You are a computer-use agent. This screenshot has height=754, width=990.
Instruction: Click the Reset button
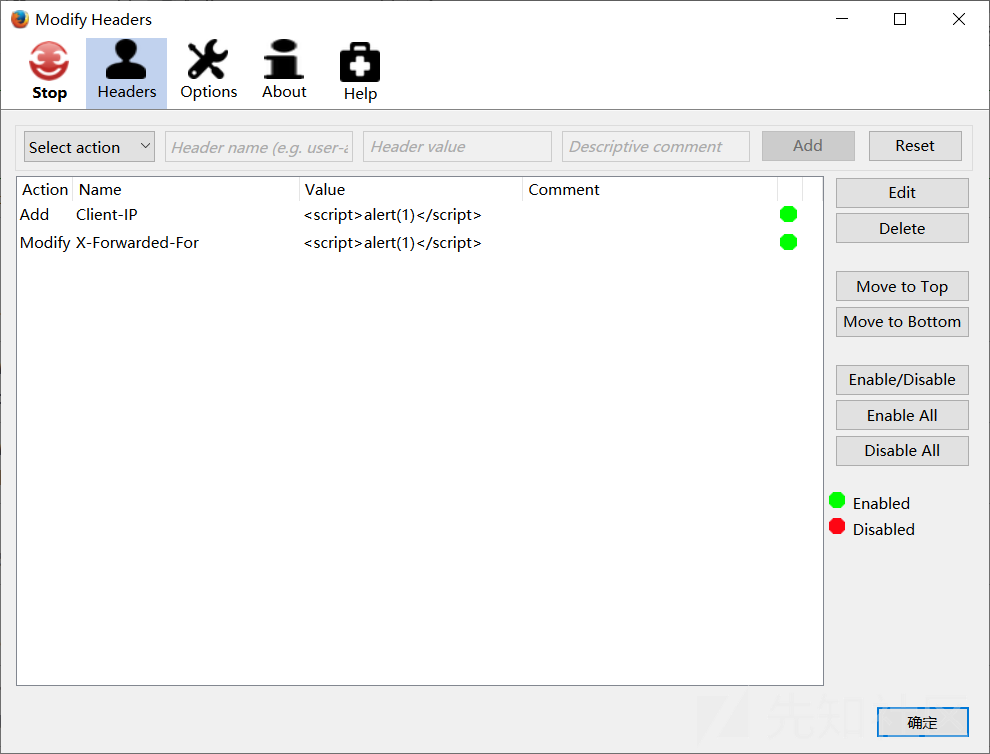click(915, 146)
